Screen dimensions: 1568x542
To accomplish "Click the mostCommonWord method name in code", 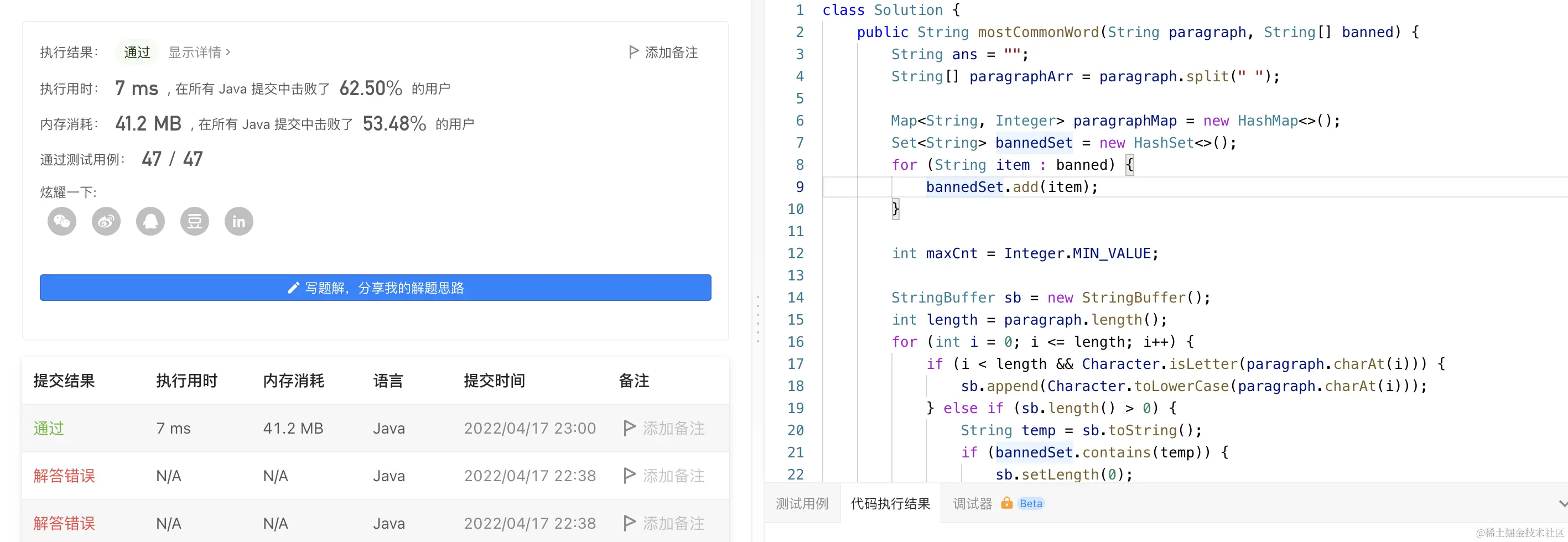I will click(x=1039, y=32).
